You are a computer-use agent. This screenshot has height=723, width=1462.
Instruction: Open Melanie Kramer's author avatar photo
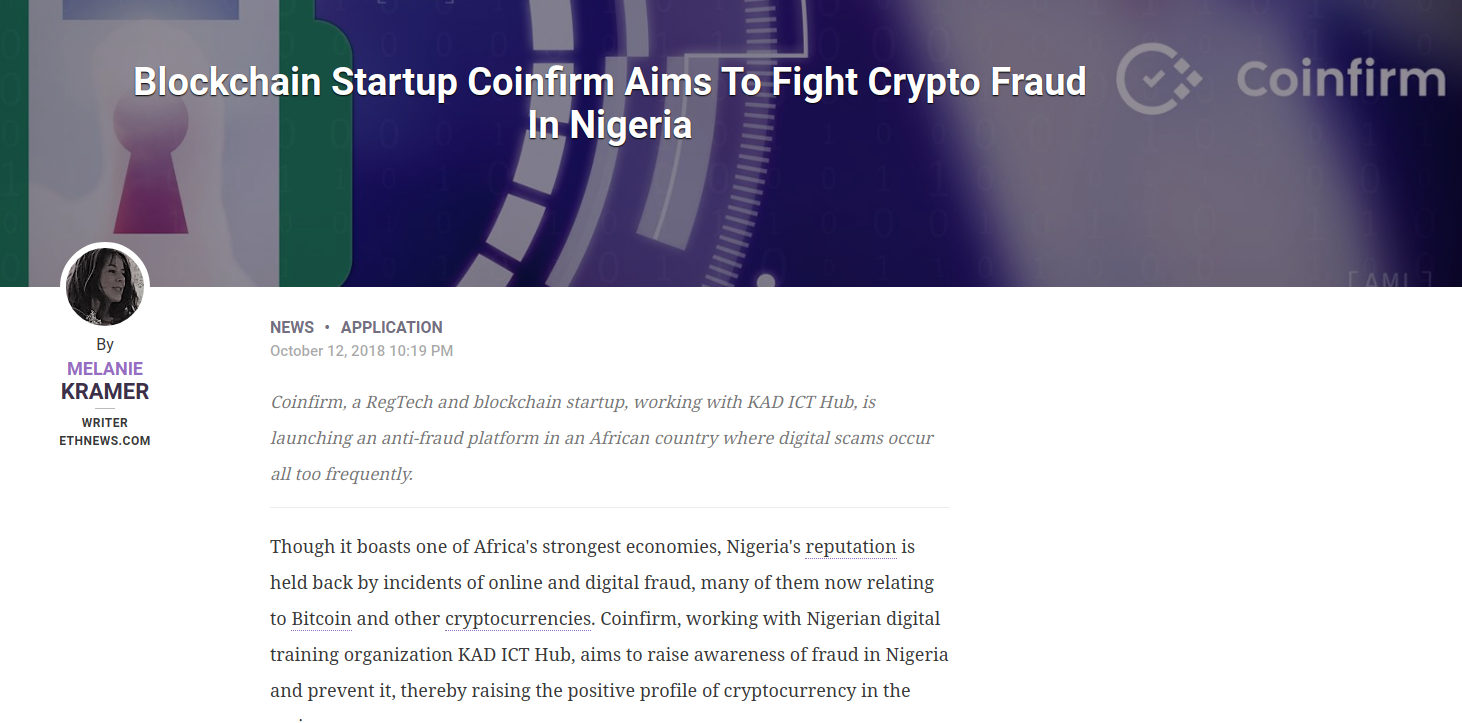coord(105,287)
